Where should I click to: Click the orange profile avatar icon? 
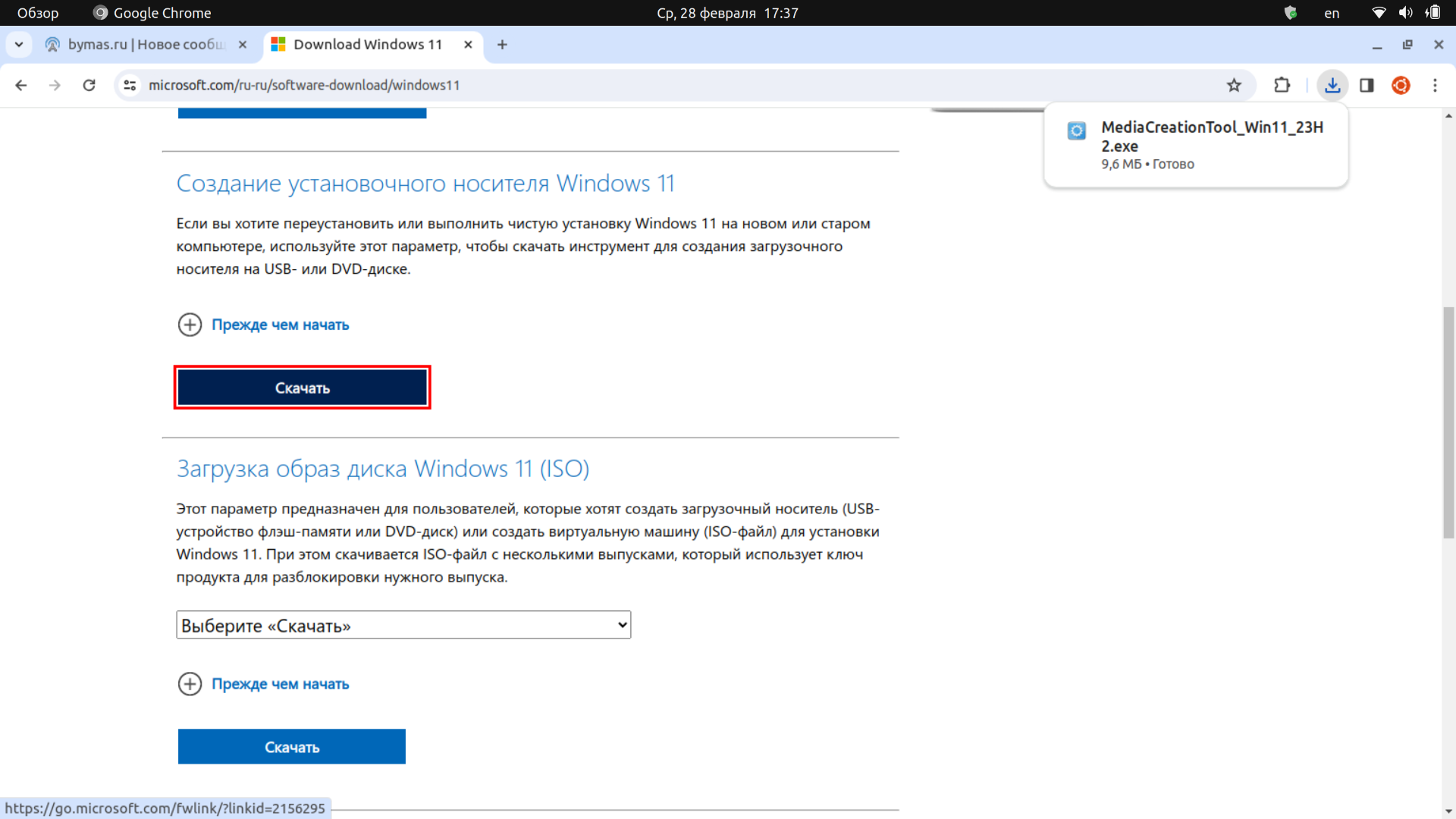click(x=1401, y=86)
